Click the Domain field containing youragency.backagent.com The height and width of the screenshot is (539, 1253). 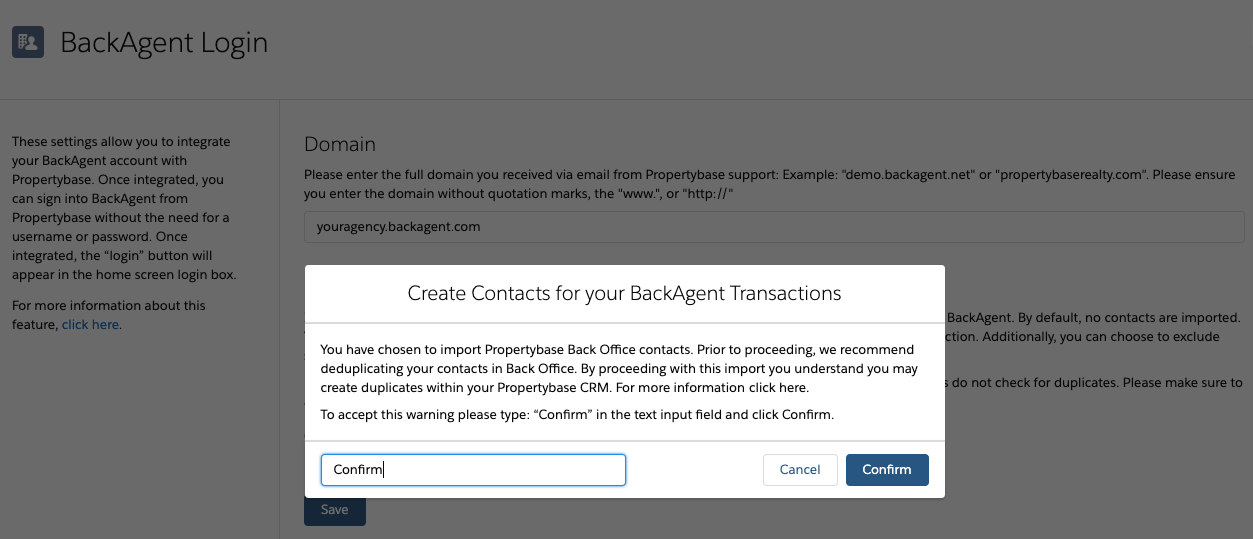pyautogui.click(x=774, y=227)
